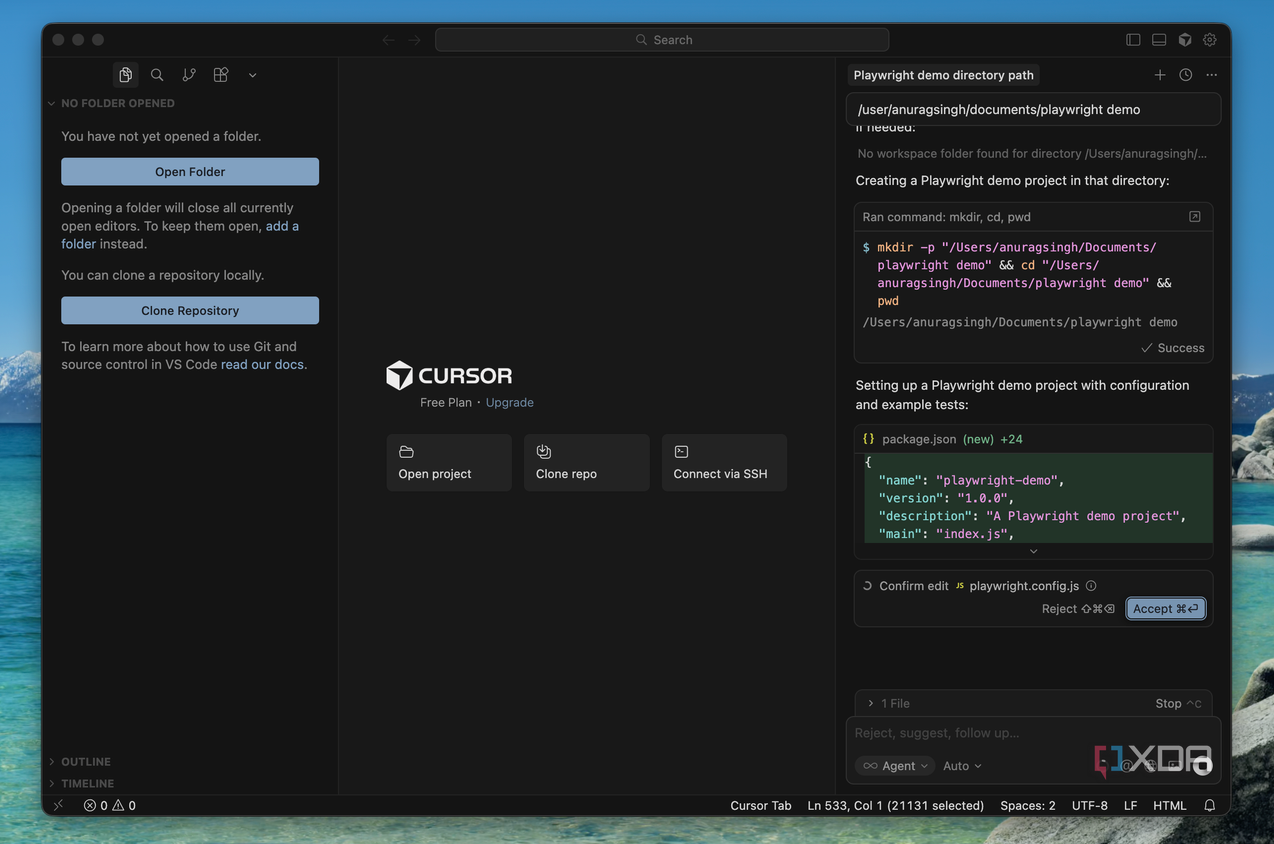The image size is (1274, 844).
Task: Select the UTF-8 encoding status item
Action: 1090,805
